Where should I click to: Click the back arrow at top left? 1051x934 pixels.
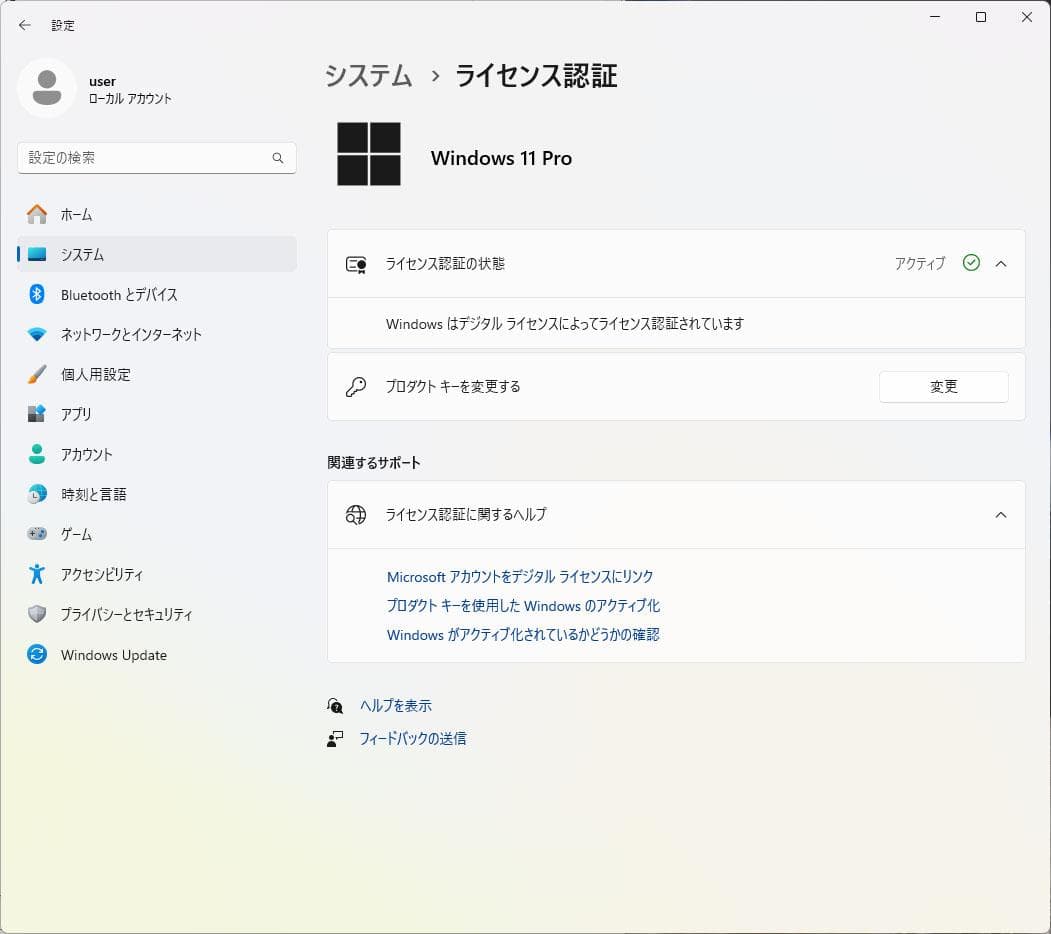24,25
